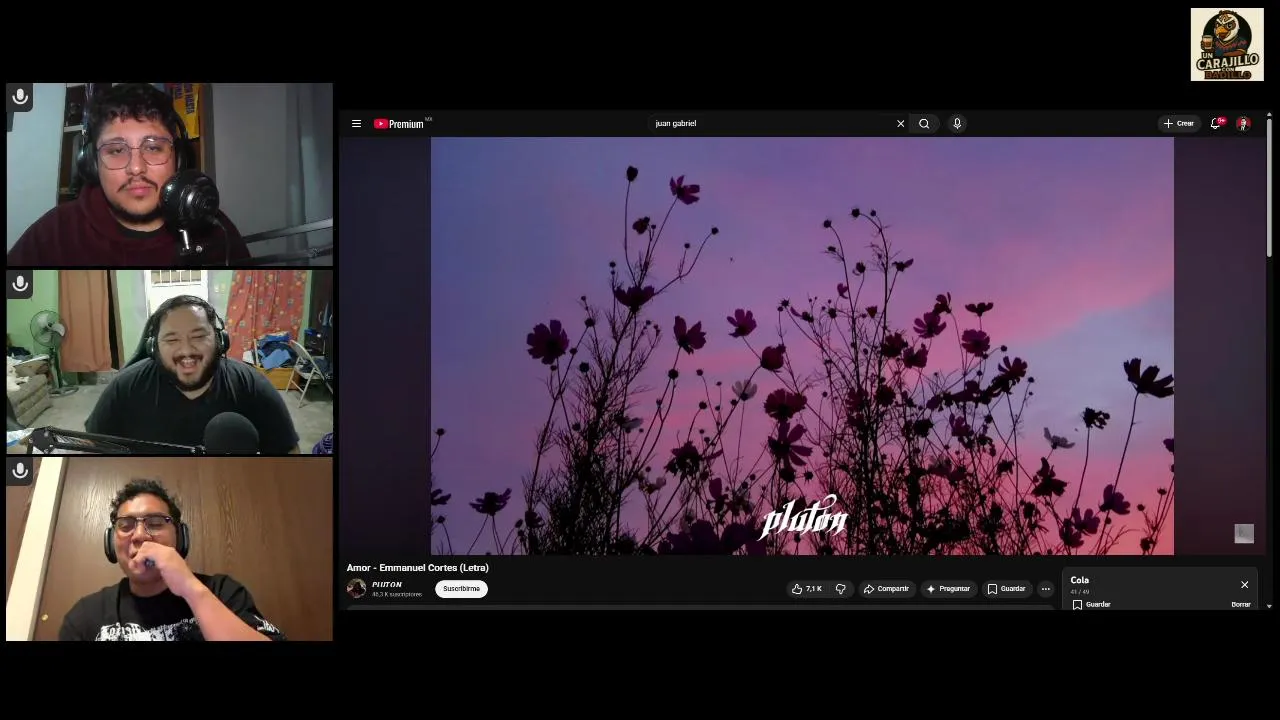
Task: Toggle the microphone icon on top webcam
Action: (20, 97)
